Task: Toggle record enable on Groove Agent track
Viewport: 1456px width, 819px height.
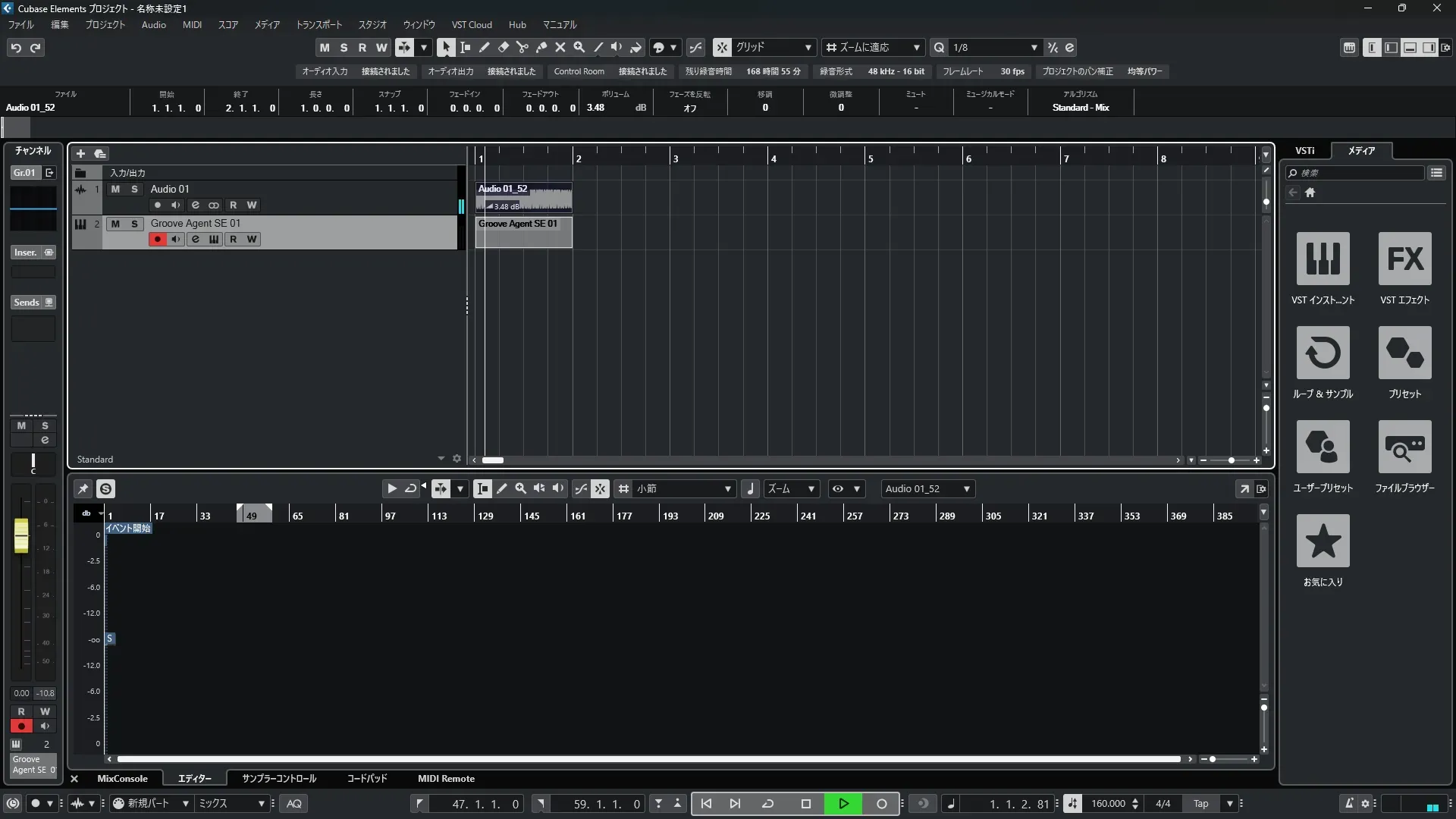Action: tap(157, 239)
